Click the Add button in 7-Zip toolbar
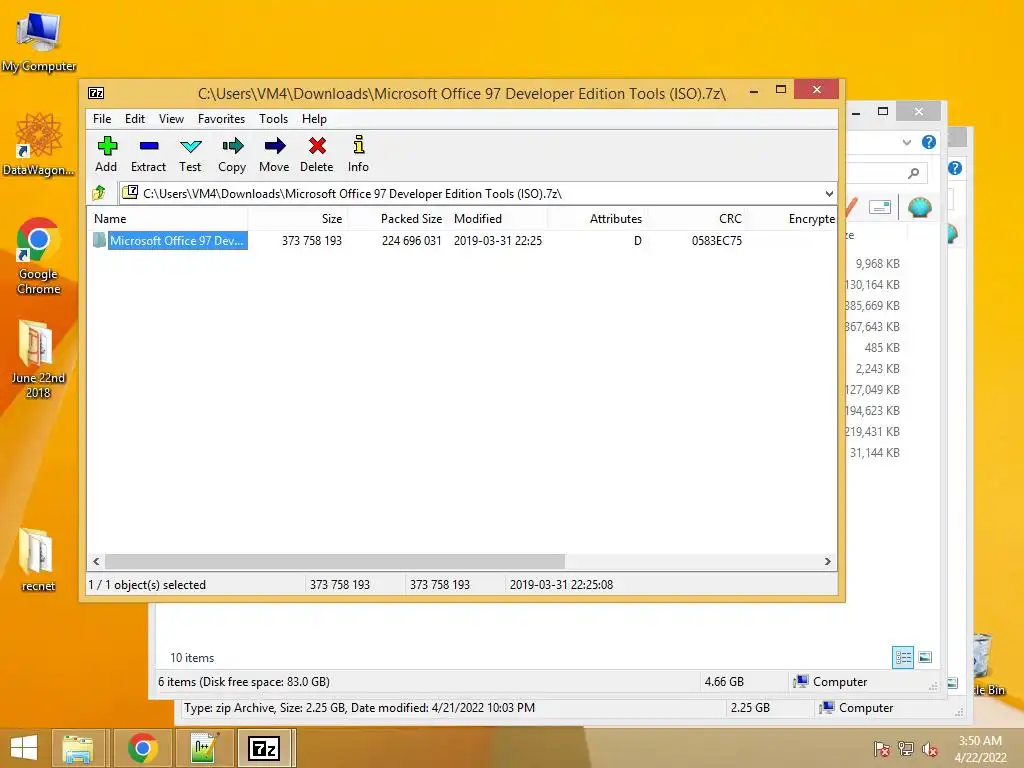The image size is (1024, 768). pos(106,154)
